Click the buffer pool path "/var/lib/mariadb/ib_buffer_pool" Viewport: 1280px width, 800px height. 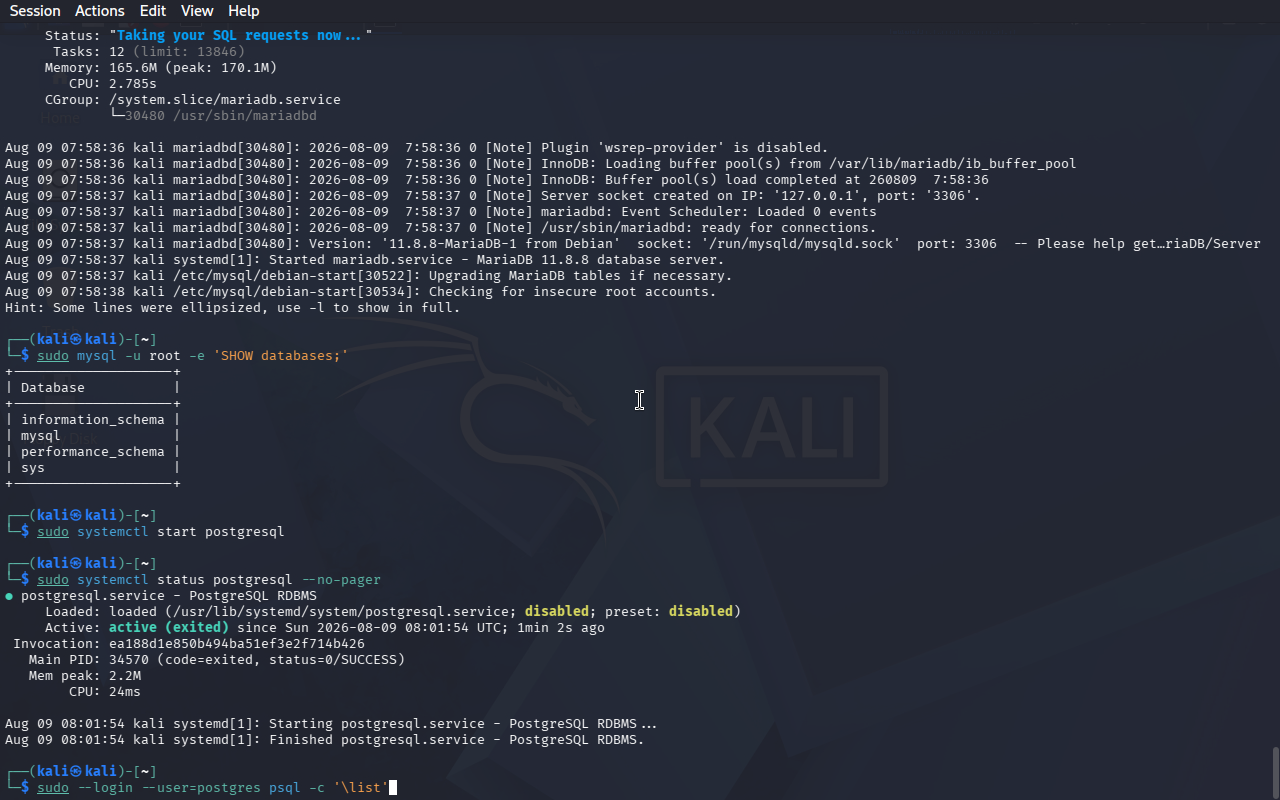tap(953, 163)
